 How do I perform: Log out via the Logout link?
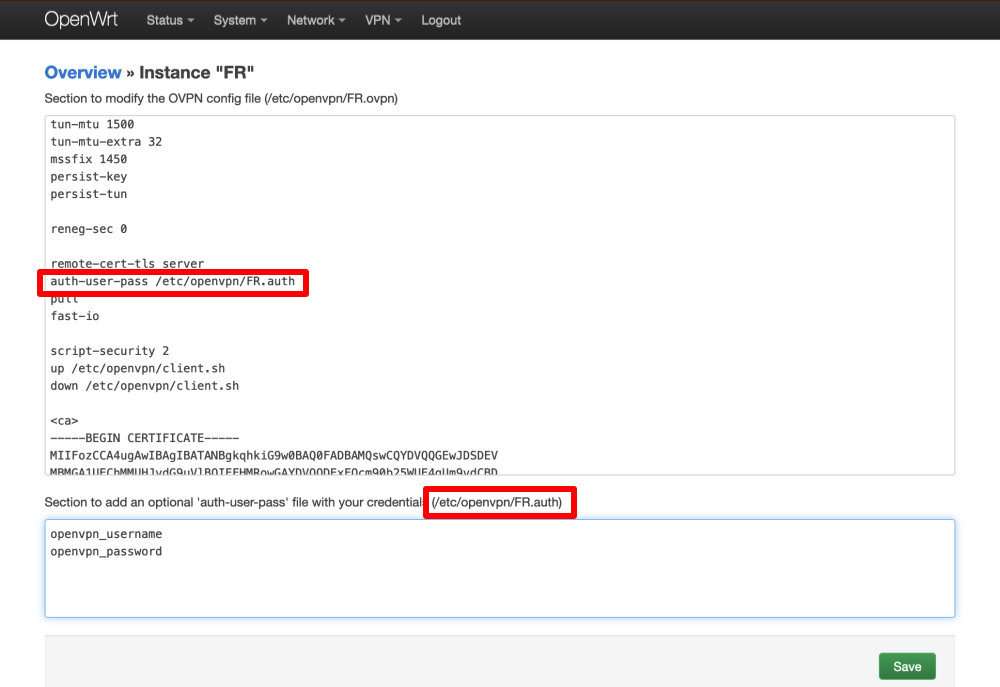coord(441,20)
